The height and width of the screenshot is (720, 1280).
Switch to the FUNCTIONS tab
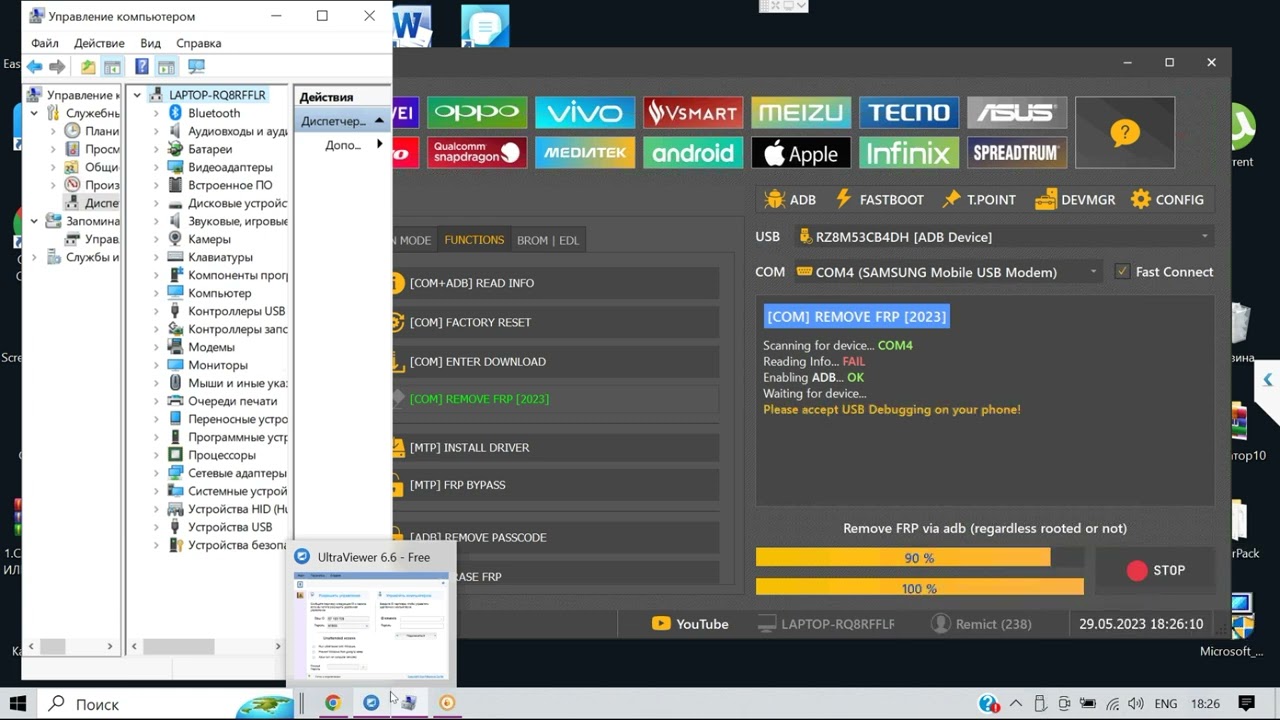474,240
